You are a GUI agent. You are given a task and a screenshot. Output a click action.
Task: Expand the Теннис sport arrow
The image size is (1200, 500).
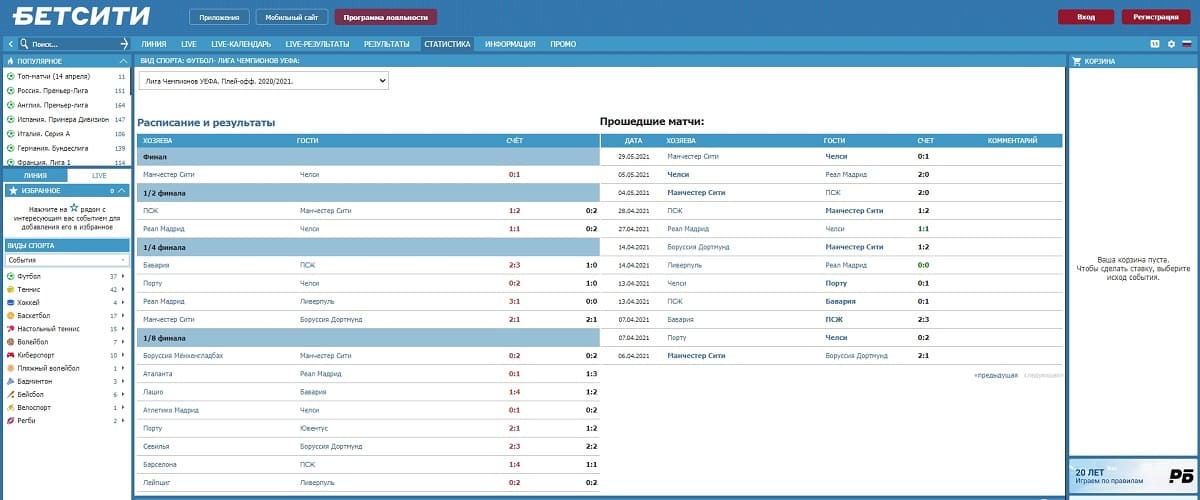124,289
